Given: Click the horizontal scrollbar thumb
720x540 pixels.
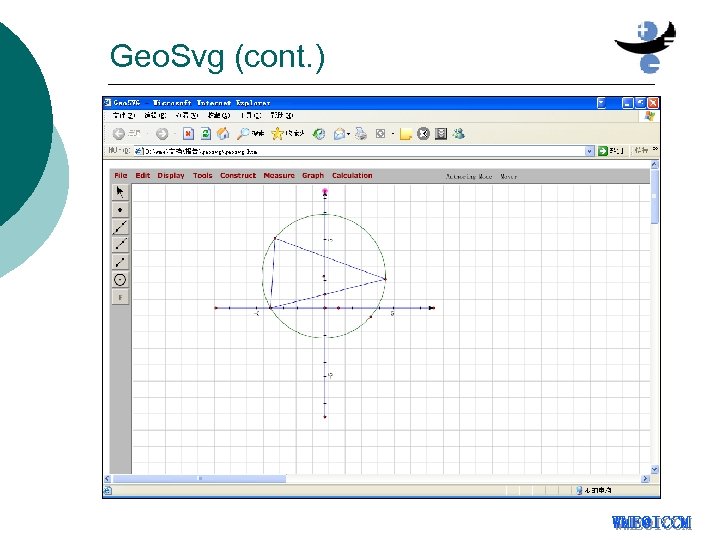Looking at the screenshot, I should [x=199, y=478].
